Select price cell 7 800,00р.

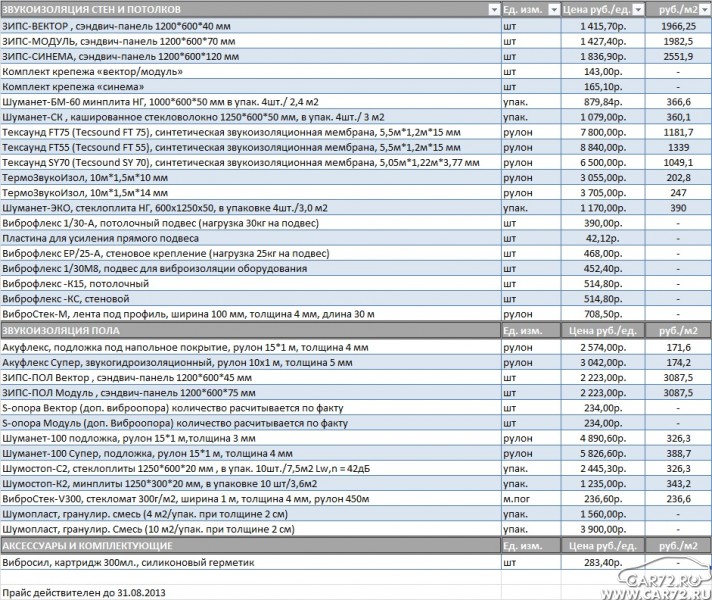click(603, 132)
